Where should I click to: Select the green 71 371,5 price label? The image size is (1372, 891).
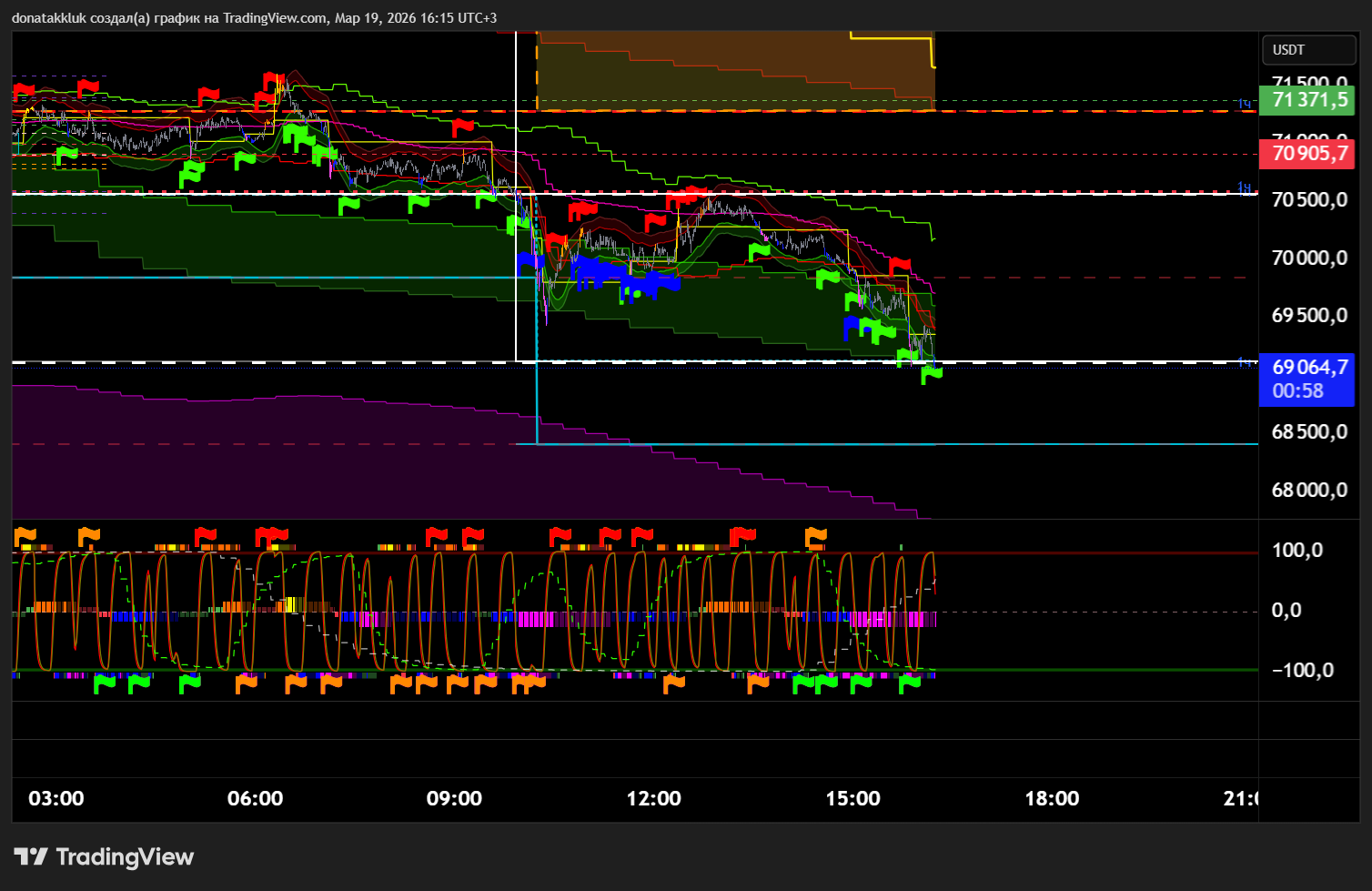[1306, 99]
